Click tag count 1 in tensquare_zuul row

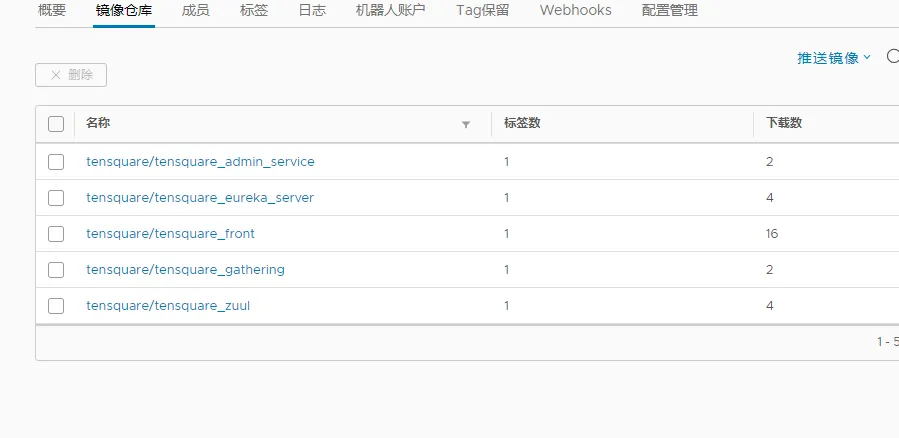[x=507, y=306]
